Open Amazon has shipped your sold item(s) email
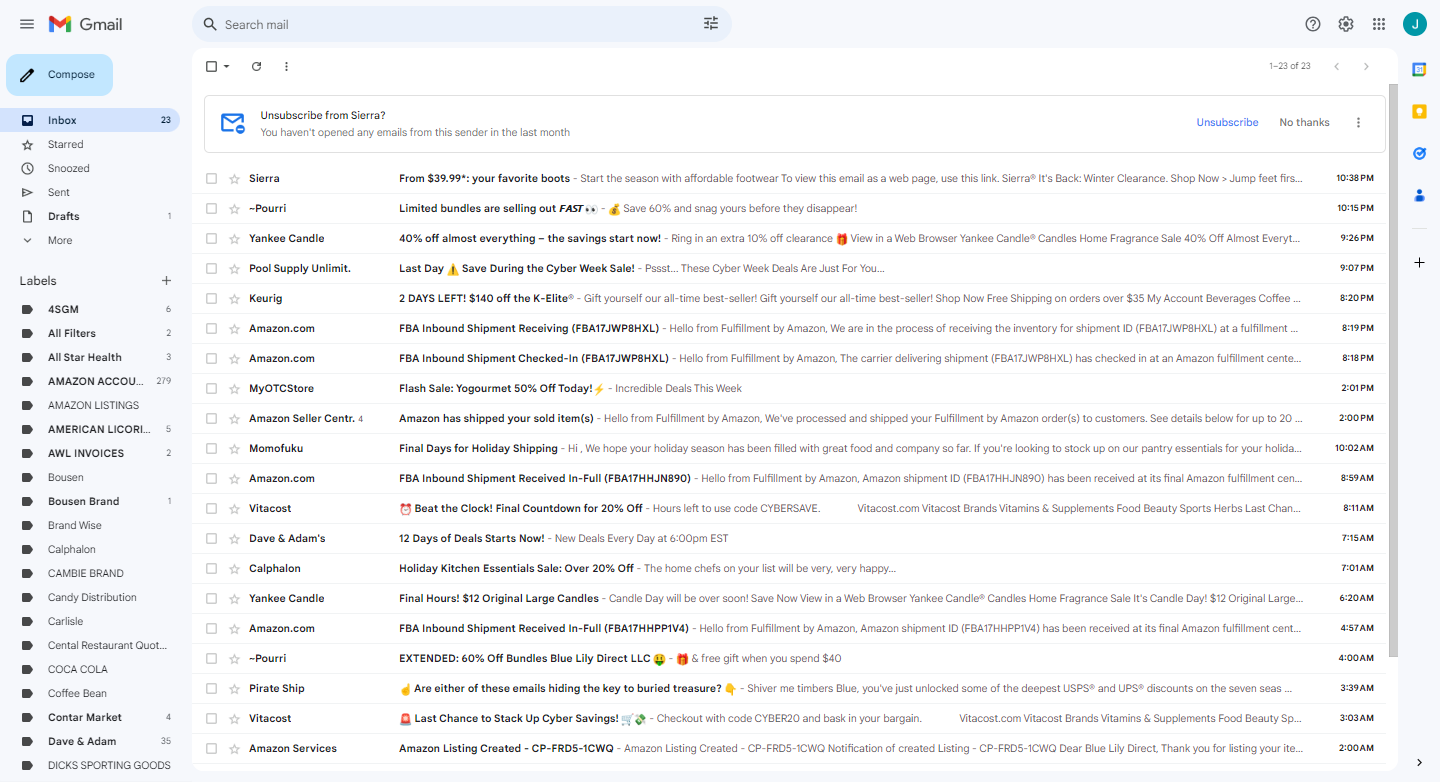The width and height of the screenshot is (1440, 782). tap(790, 418)
